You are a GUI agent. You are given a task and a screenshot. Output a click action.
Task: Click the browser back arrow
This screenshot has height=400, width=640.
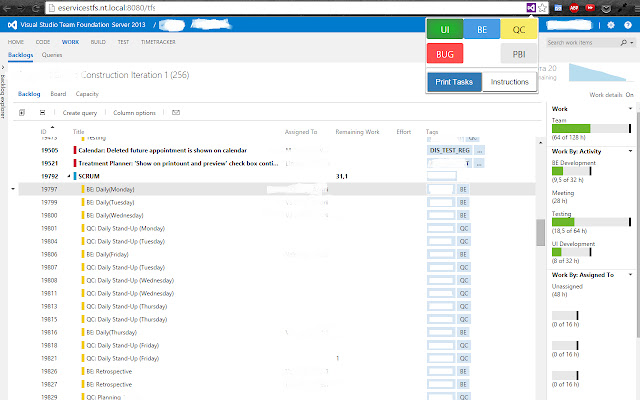click(x=7, y=8)
